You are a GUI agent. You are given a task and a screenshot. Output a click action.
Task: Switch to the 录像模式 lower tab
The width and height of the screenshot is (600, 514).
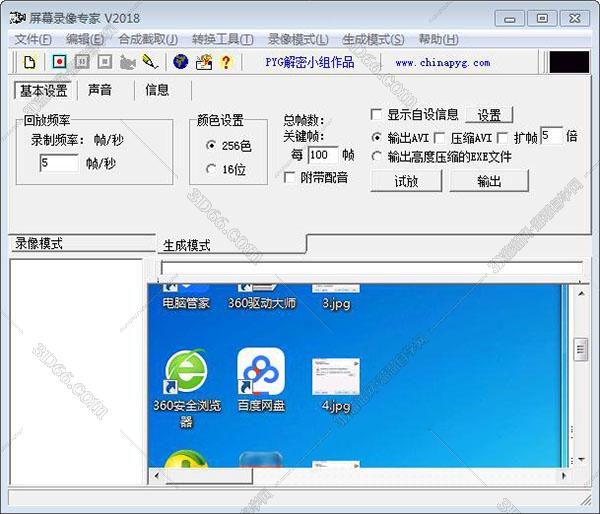pos(82,243)
